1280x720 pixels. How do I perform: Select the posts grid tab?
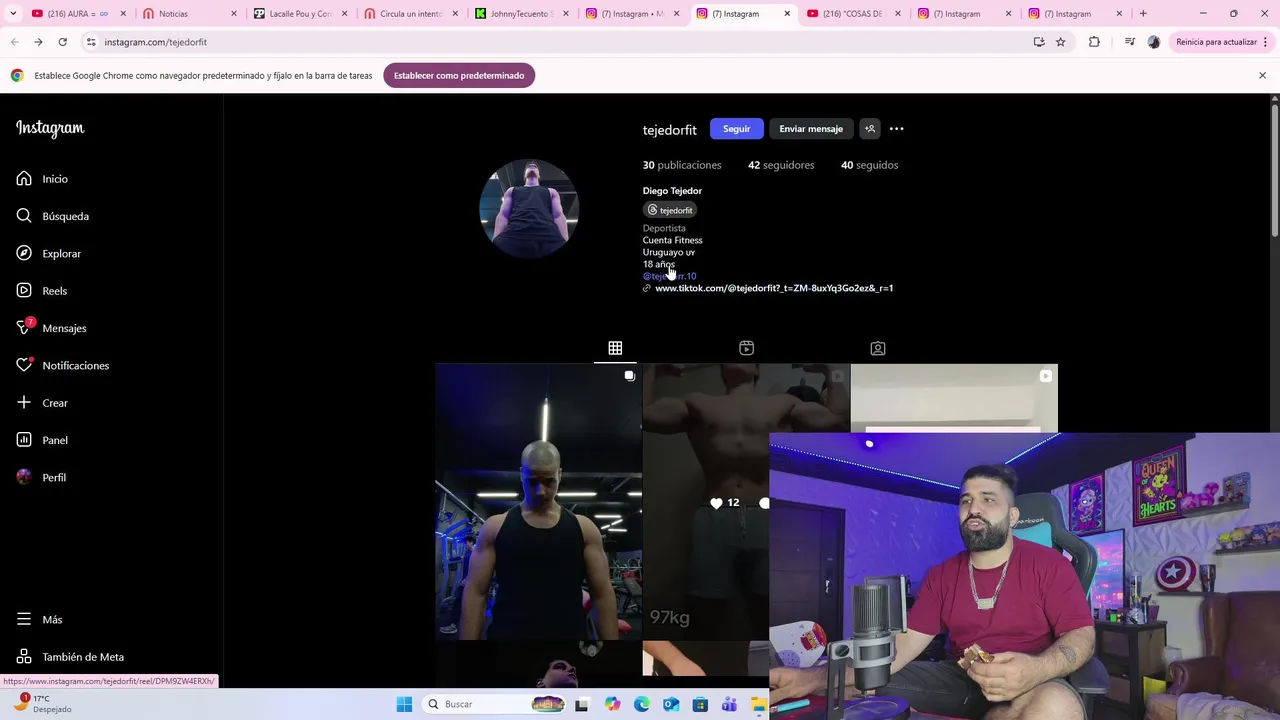point(615,348)
